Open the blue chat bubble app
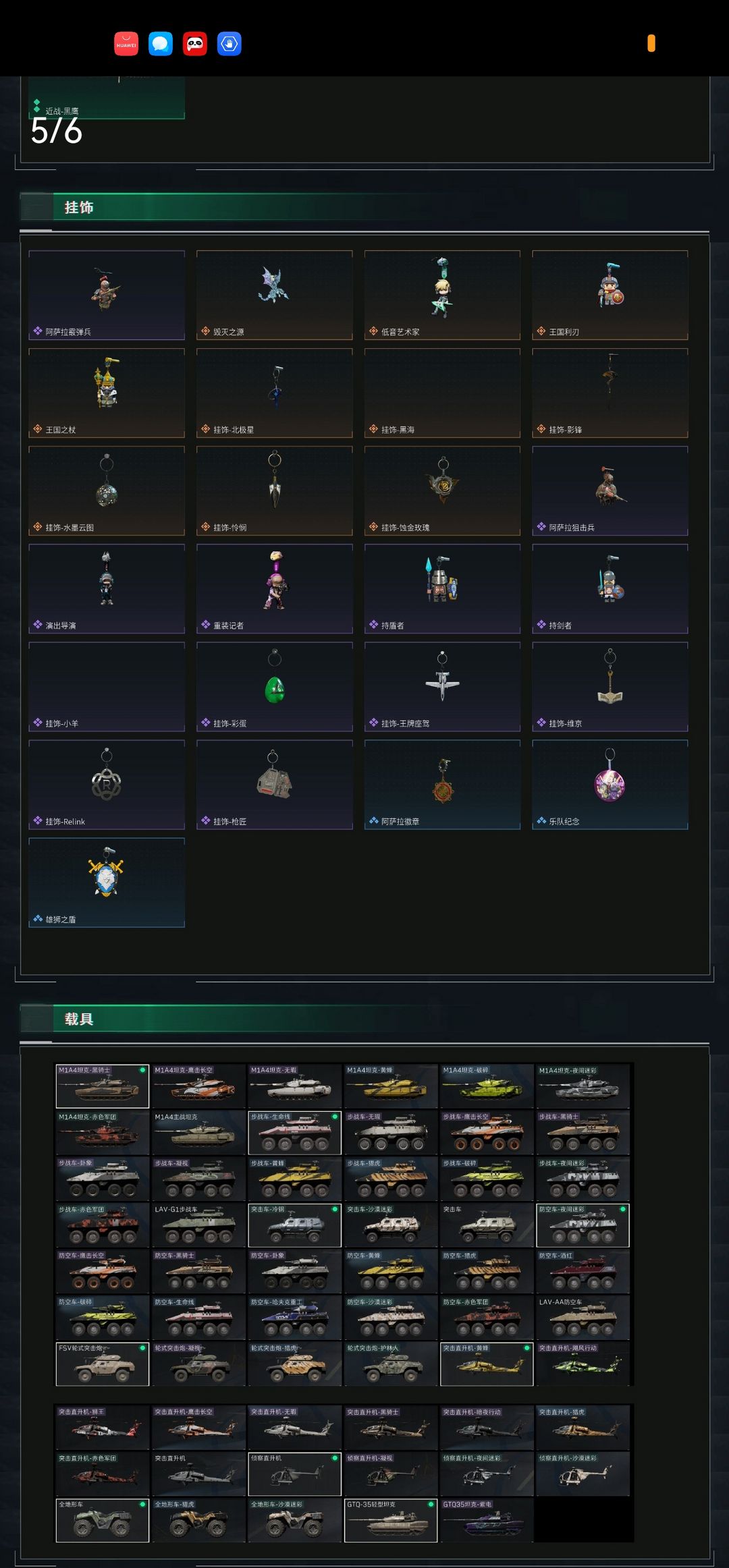Viewport: 729px width, 1568px height. 161,44
